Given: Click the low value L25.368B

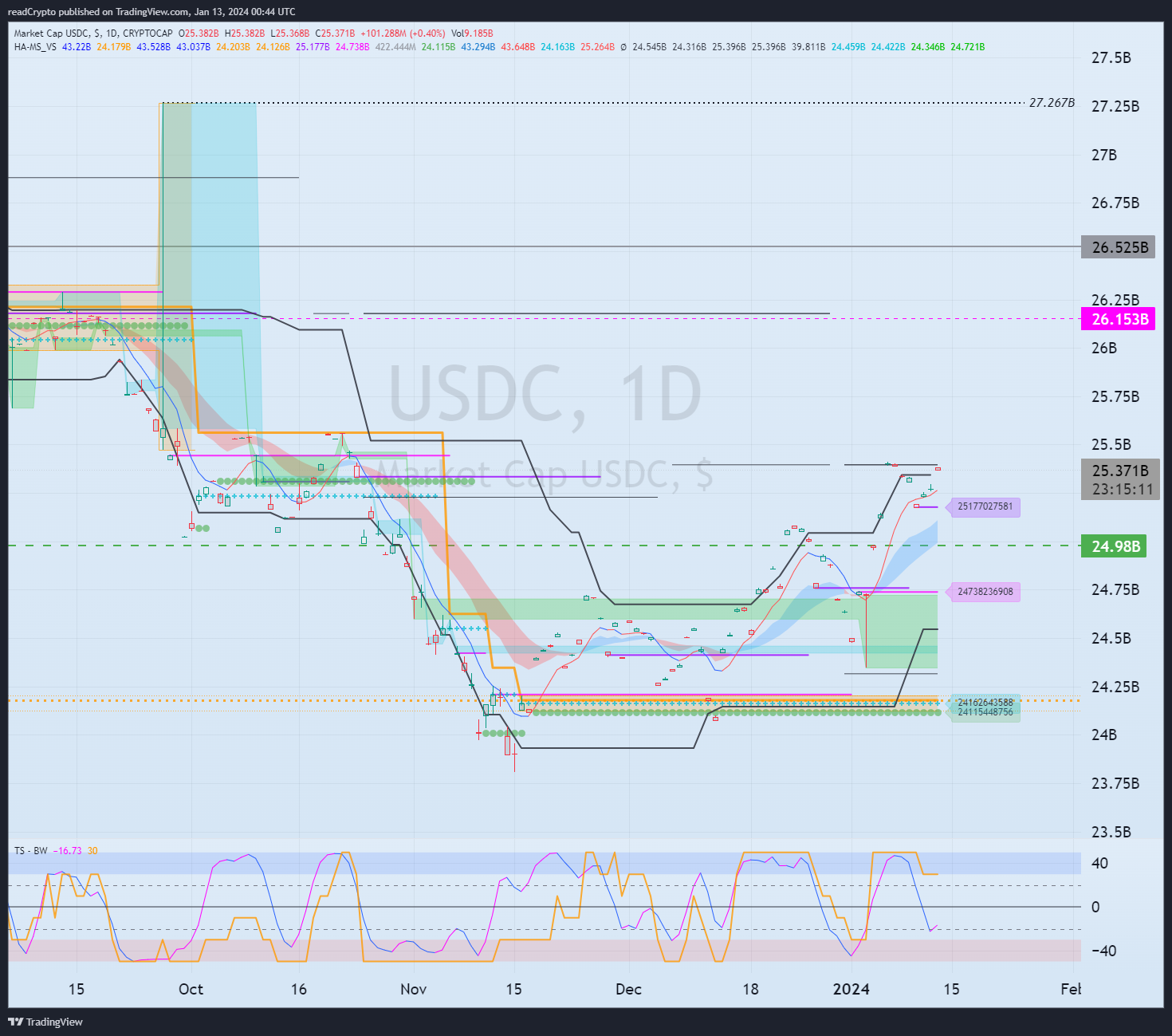Looking at the screenshot, I should (x=290, y=33).
